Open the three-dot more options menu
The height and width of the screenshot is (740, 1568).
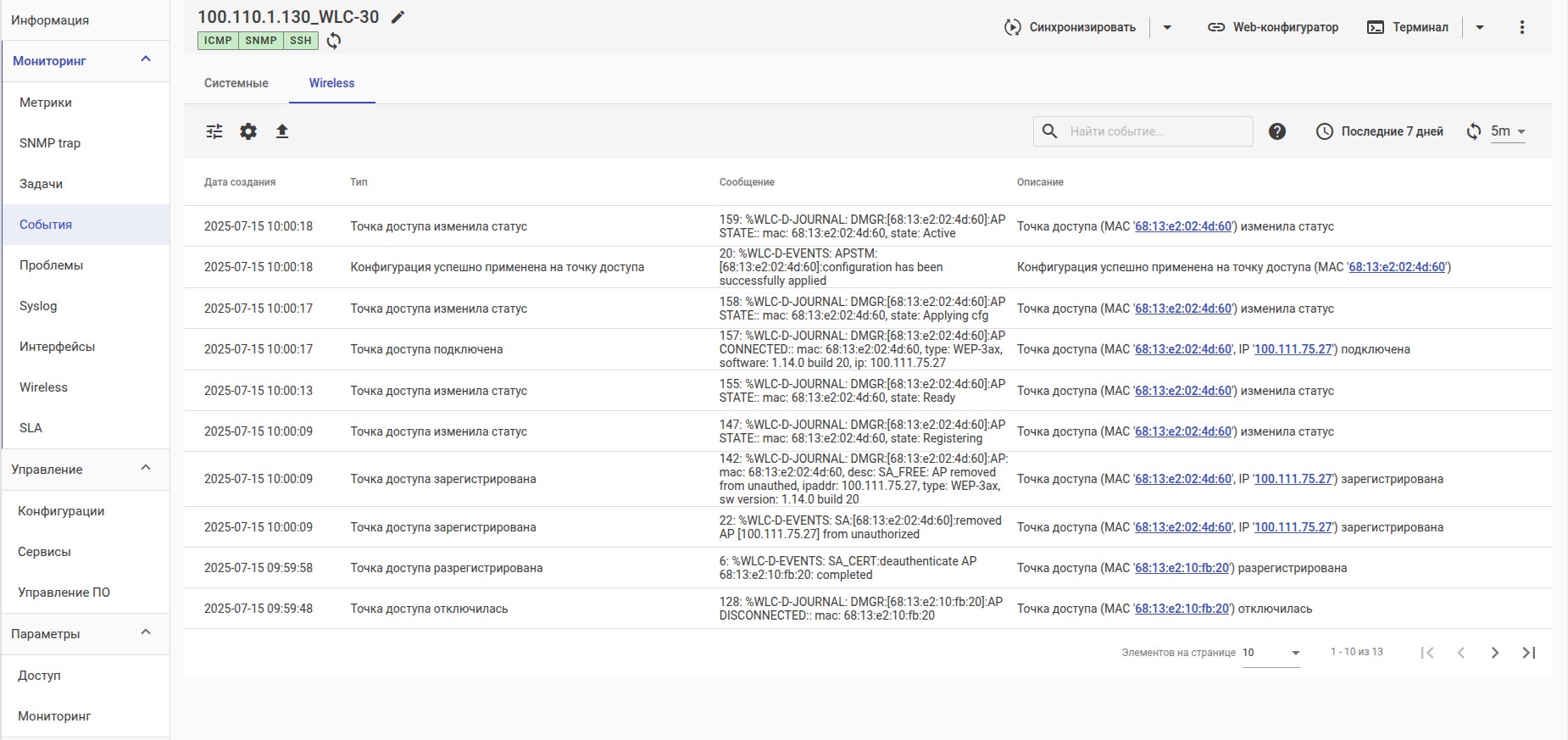coord(1522,27)
